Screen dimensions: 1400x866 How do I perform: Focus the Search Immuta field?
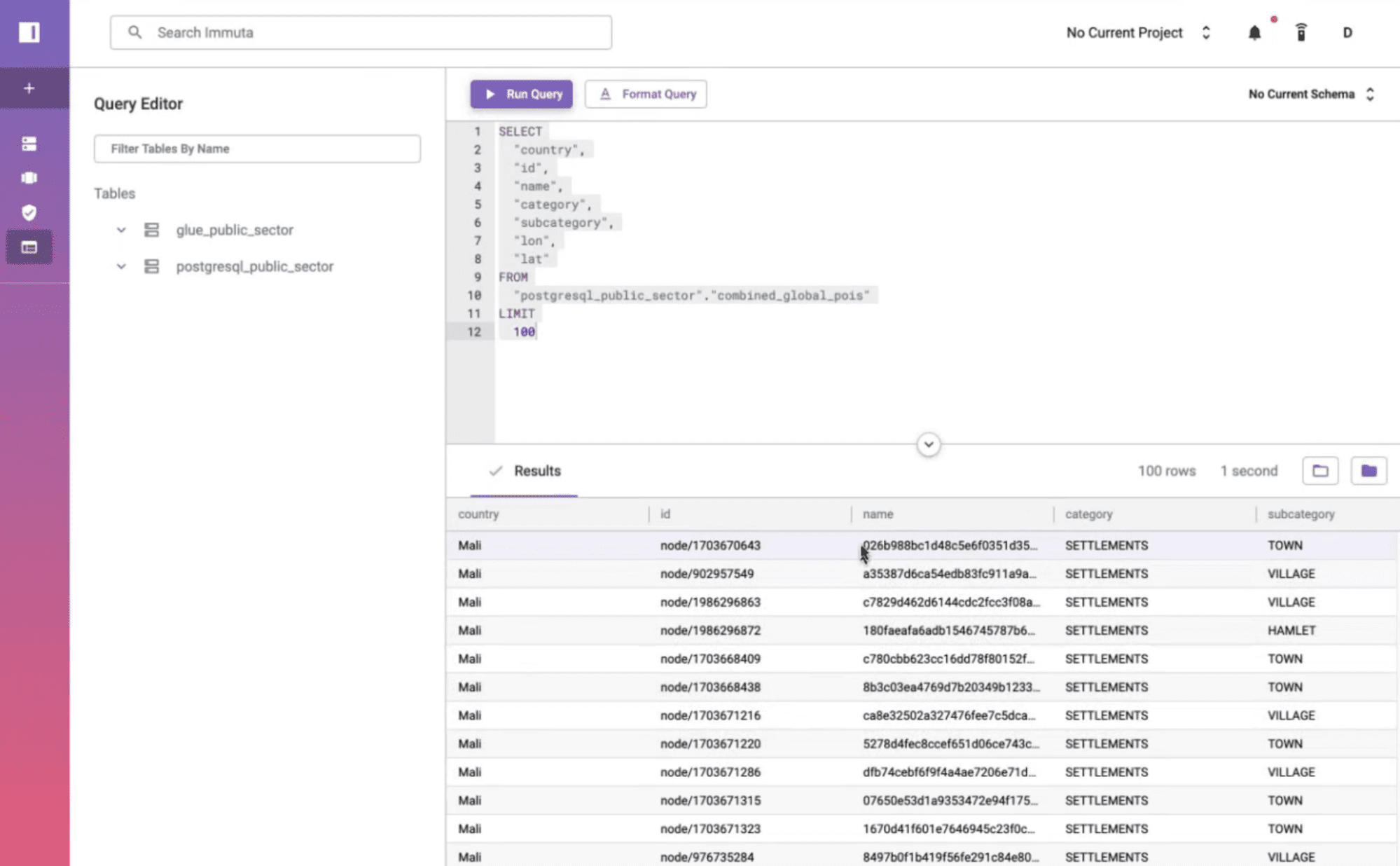361,32
